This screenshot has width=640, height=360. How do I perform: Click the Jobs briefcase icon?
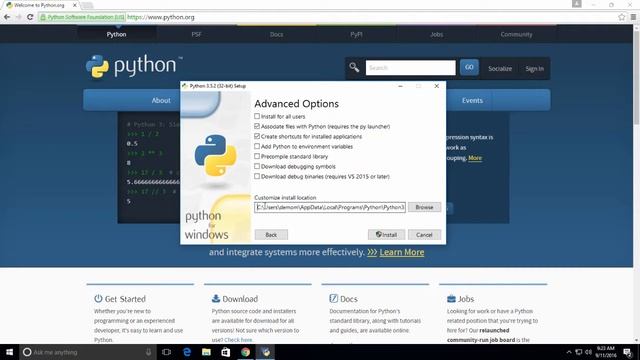pyautogui.click(x=451, y=299)
